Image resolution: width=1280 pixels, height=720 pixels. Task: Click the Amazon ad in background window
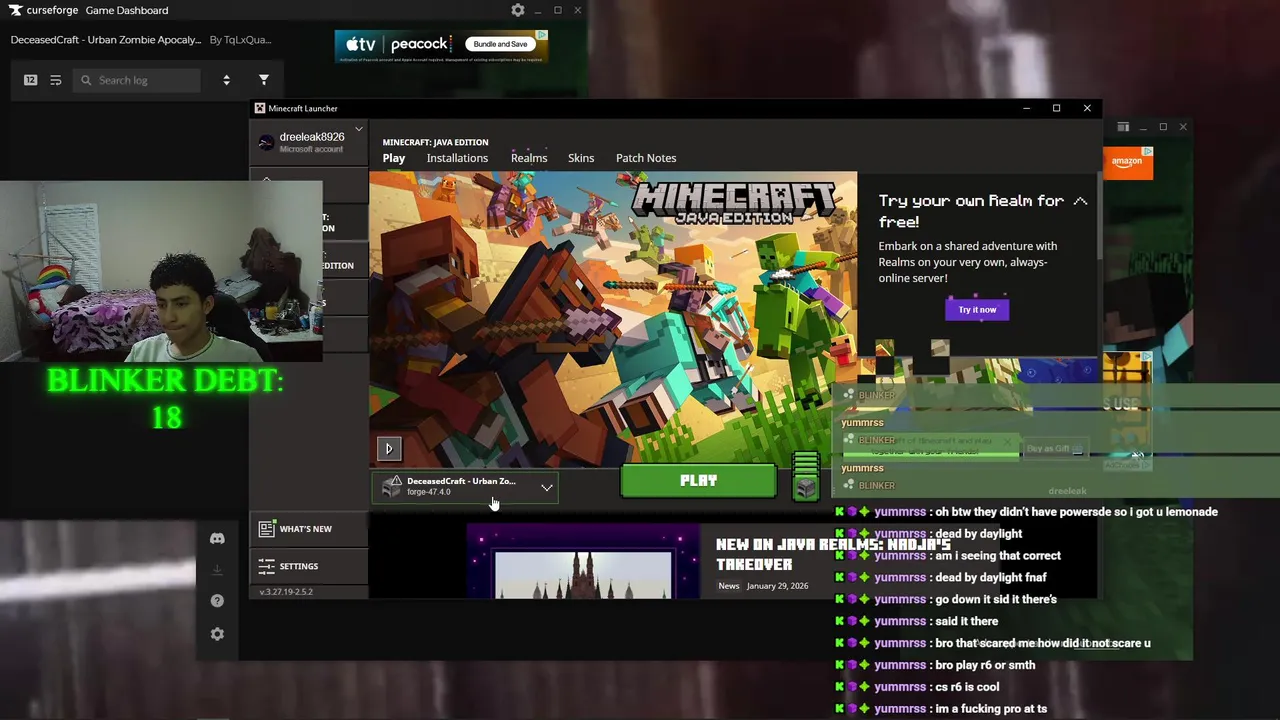[x=1128, y=163]
